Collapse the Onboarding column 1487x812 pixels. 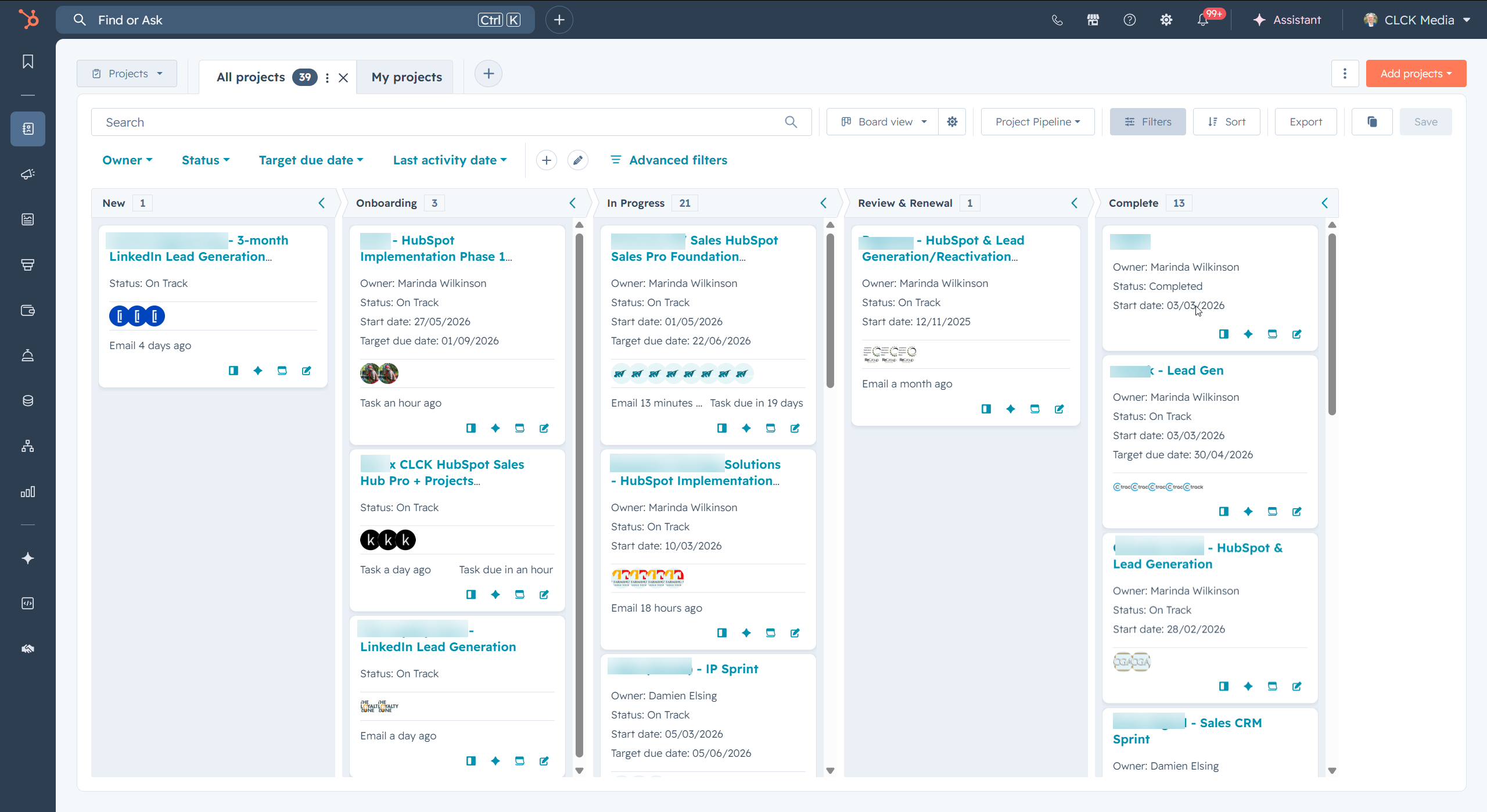573,203
